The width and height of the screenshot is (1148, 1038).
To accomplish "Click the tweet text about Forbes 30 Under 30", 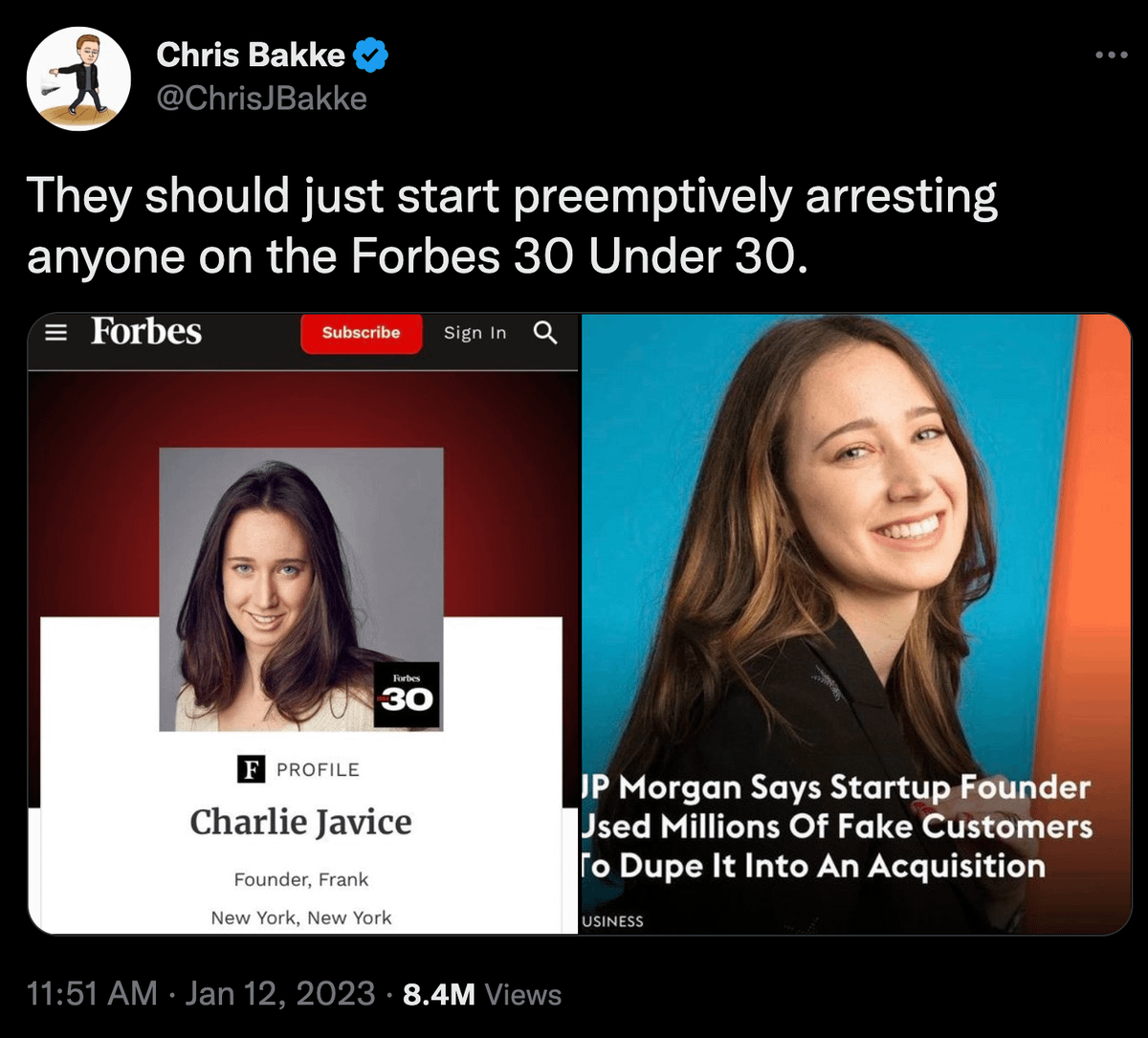I will [513, 226].
